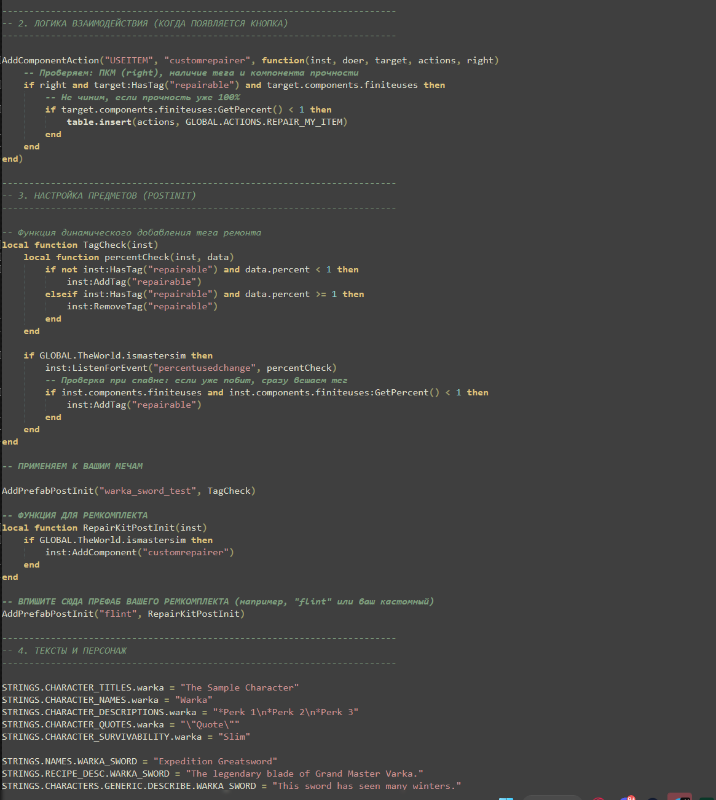
Task: Click the STRINGS.NAMES.WARKA_SWORD line
Action: click(x=139, y=761)
